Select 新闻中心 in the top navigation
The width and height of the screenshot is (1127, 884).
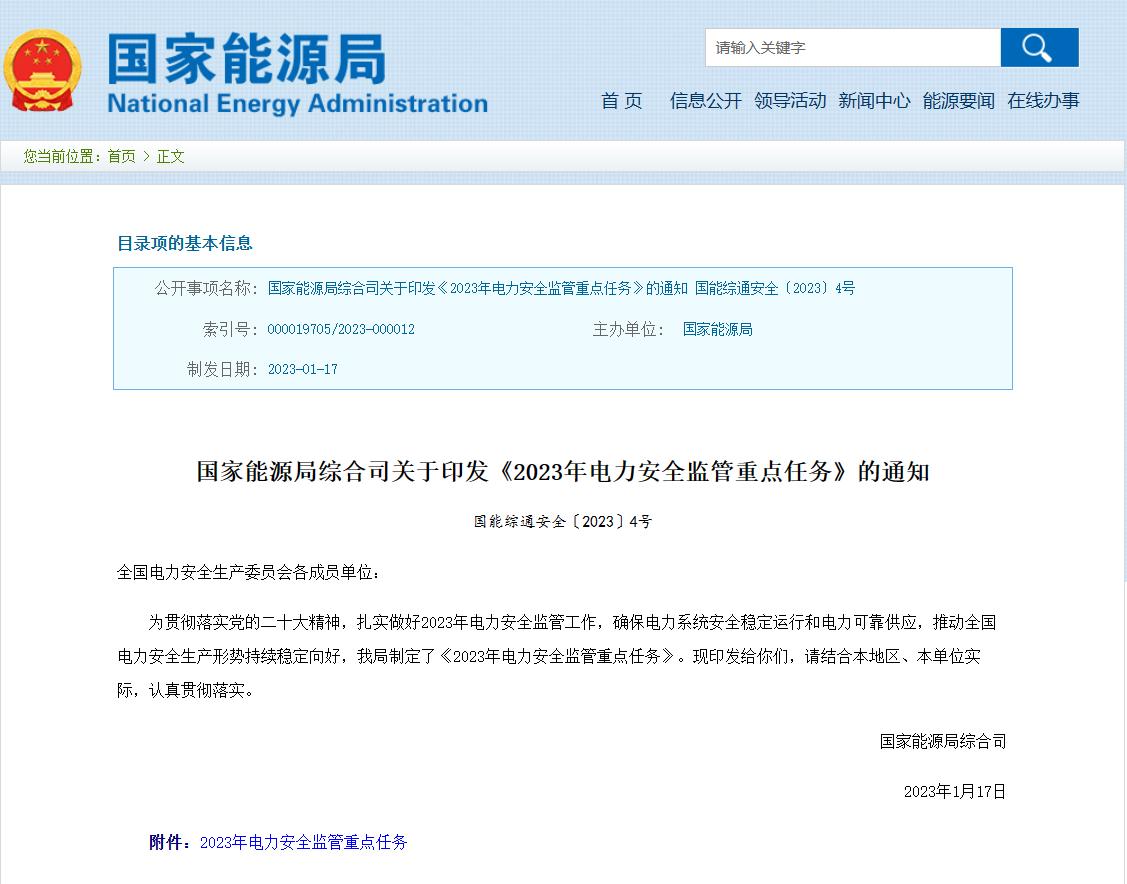(874, 100)
